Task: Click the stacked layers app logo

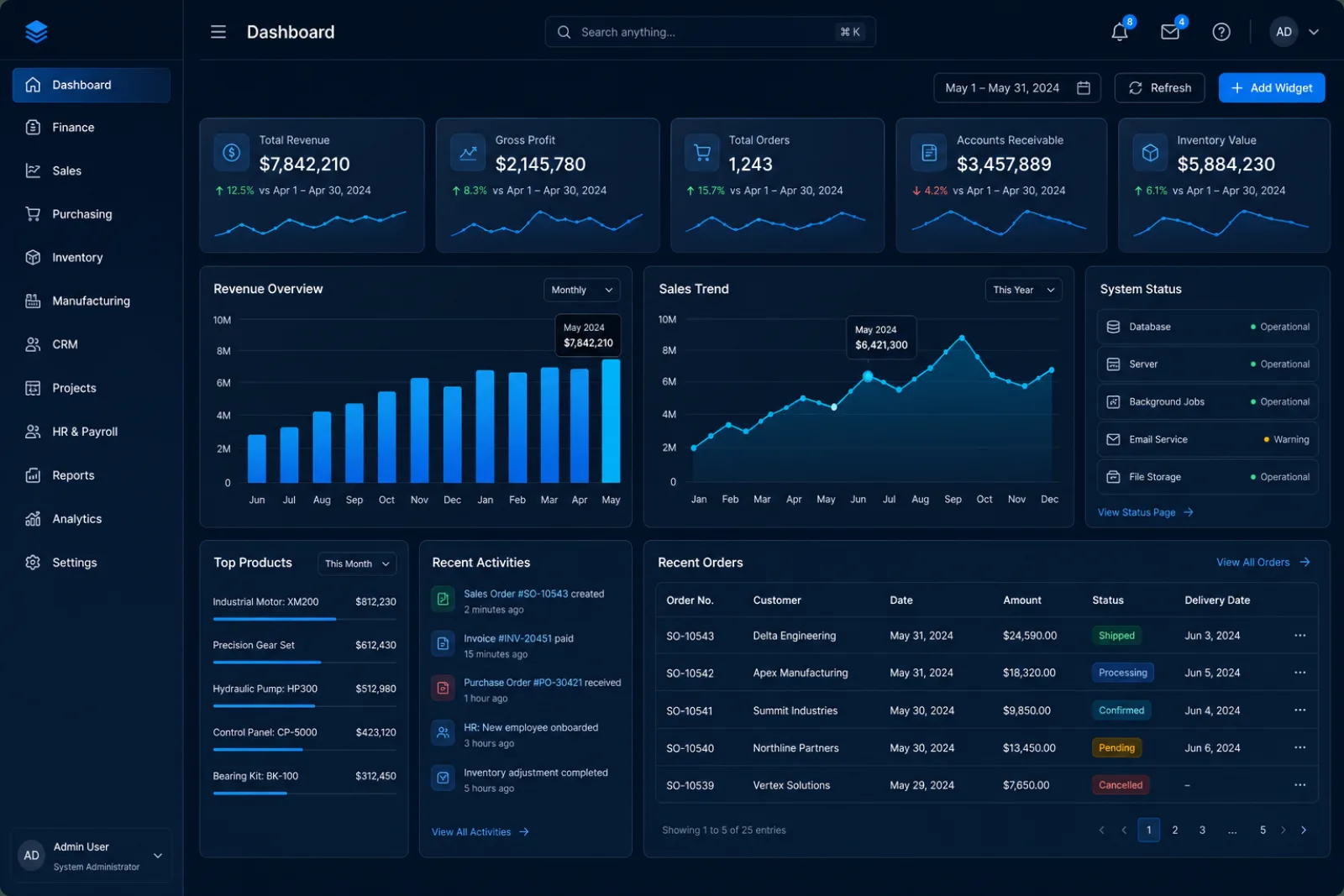Action: 36,32
